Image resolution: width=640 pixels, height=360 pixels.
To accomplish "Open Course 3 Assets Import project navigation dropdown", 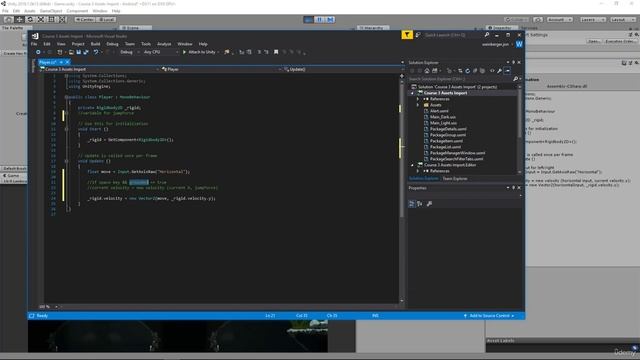I will 99,69.
